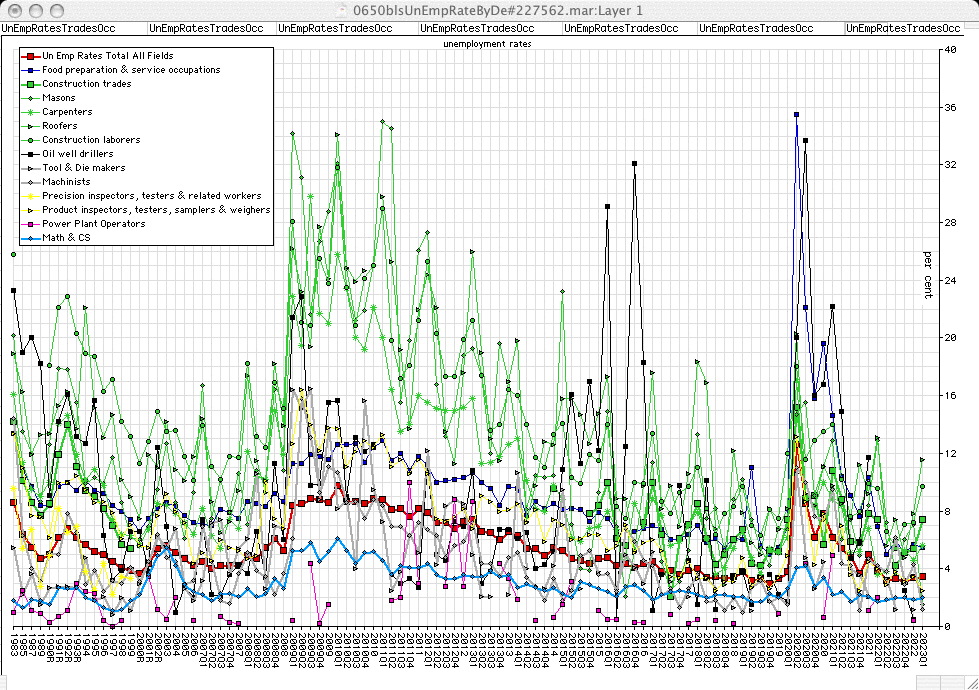This screenshot has width=979, height=690.
Task: Click the Construction laborers legend label
Action: point(91,140)
